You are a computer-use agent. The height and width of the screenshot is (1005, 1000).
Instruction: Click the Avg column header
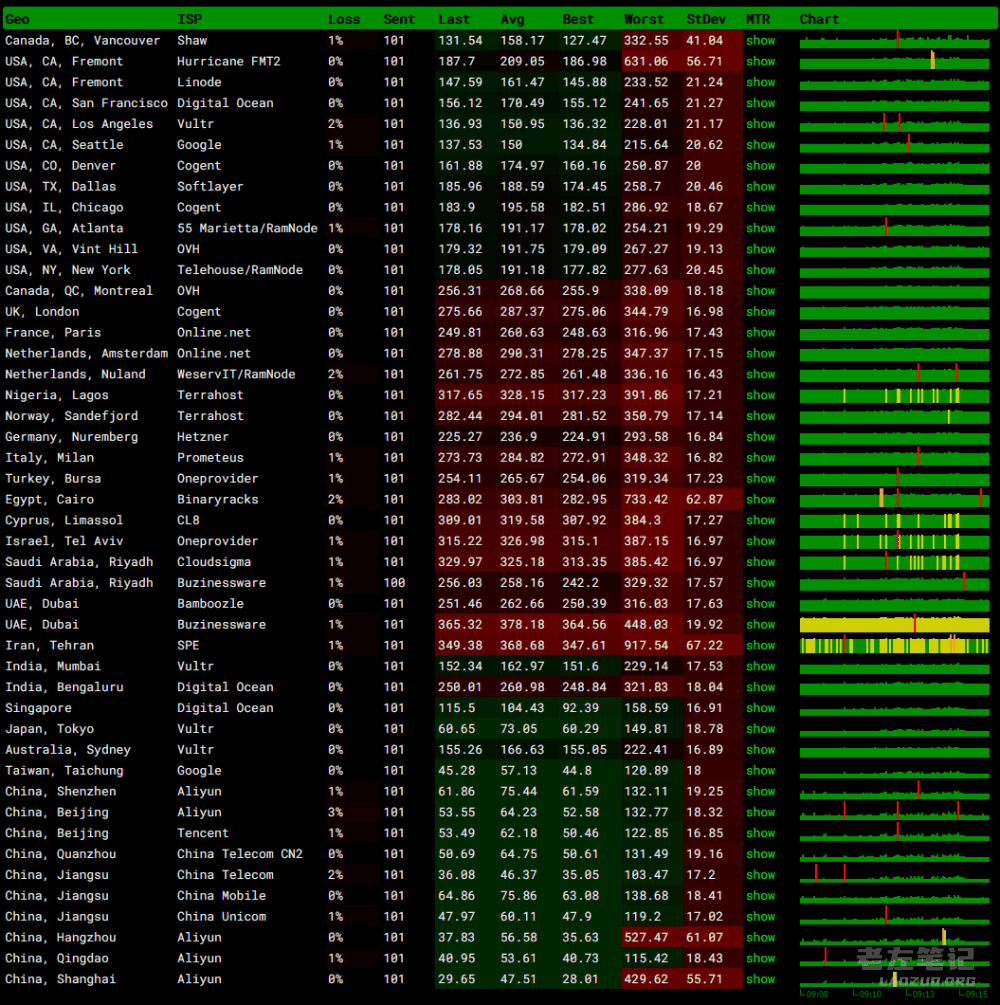click(512, 19)
